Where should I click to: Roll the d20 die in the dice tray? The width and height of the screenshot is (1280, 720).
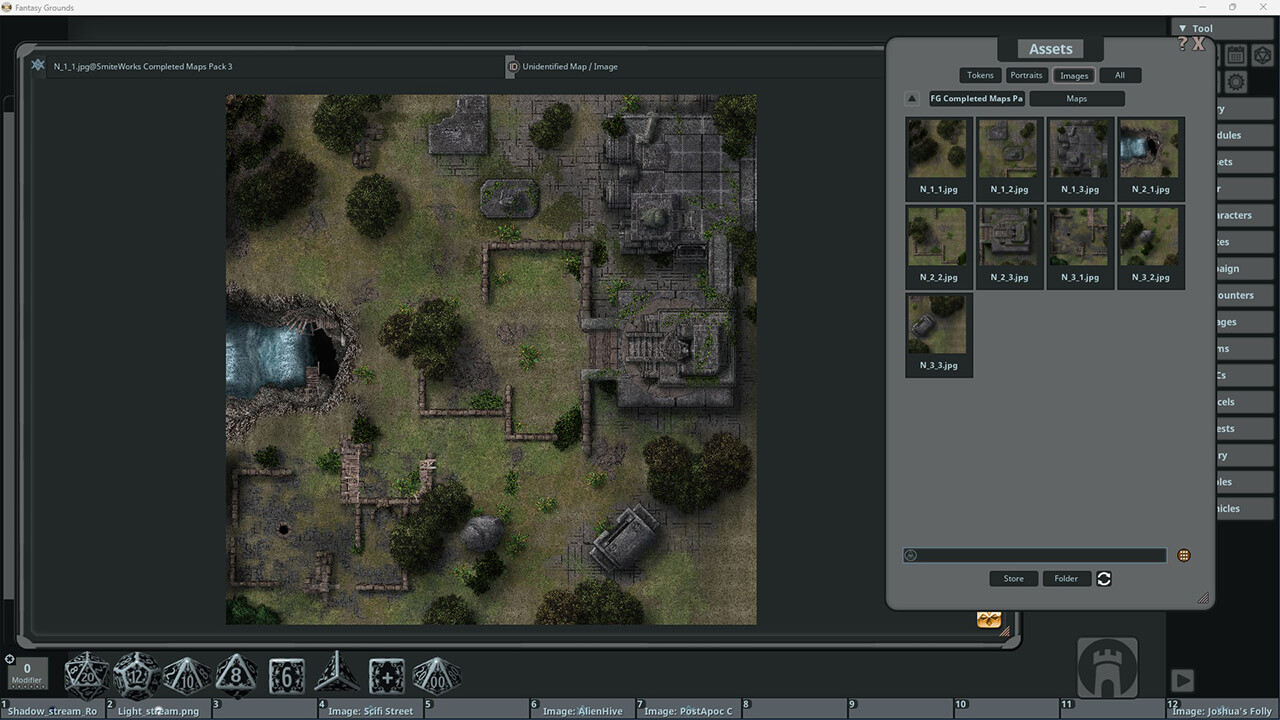click(86, 675)
